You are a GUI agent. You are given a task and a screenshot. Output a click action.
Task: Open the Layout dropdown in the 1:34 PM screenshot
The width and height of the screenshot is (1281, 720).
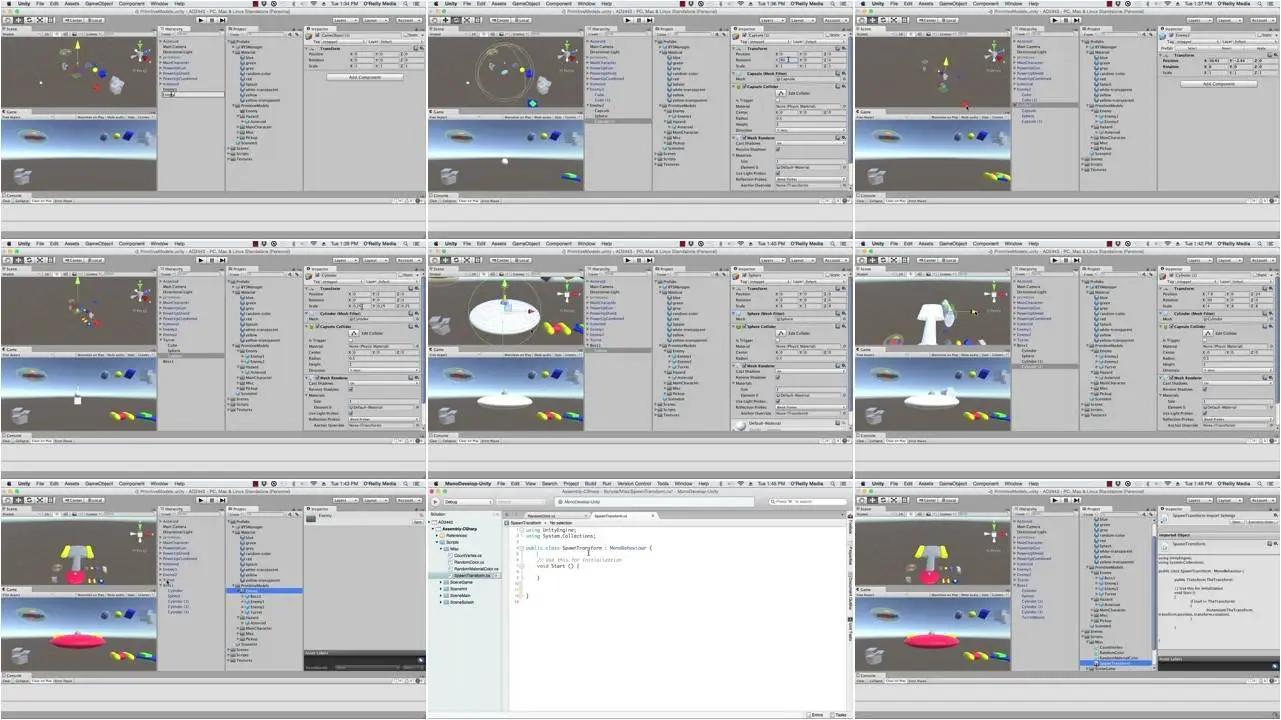click(376, 20)
